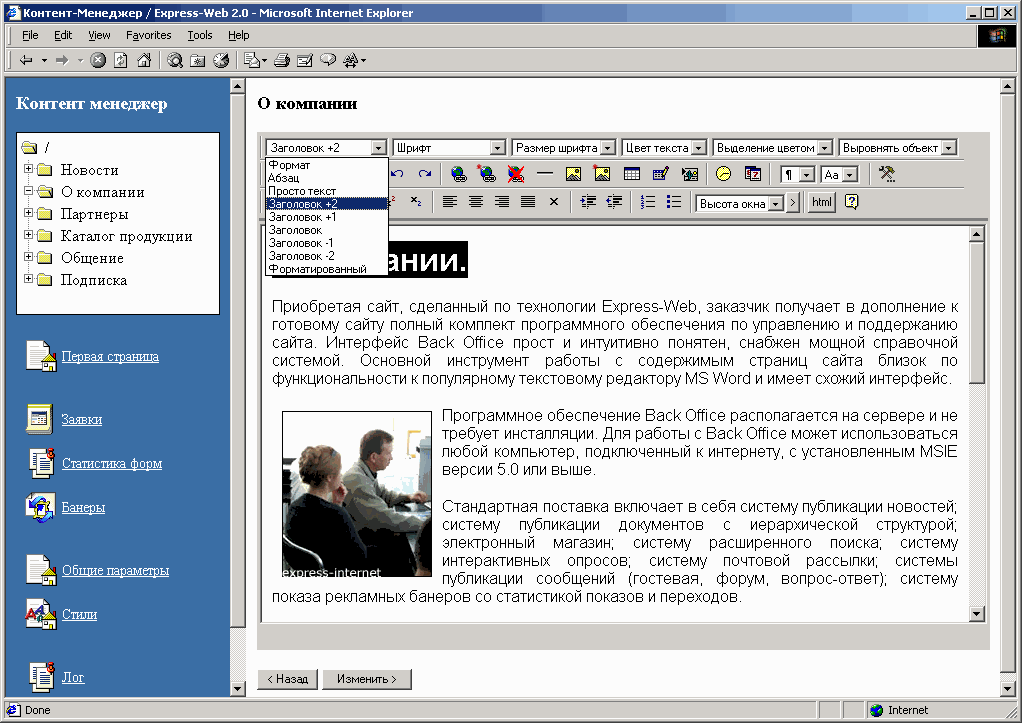Click the Изменить button

[367, 679]
